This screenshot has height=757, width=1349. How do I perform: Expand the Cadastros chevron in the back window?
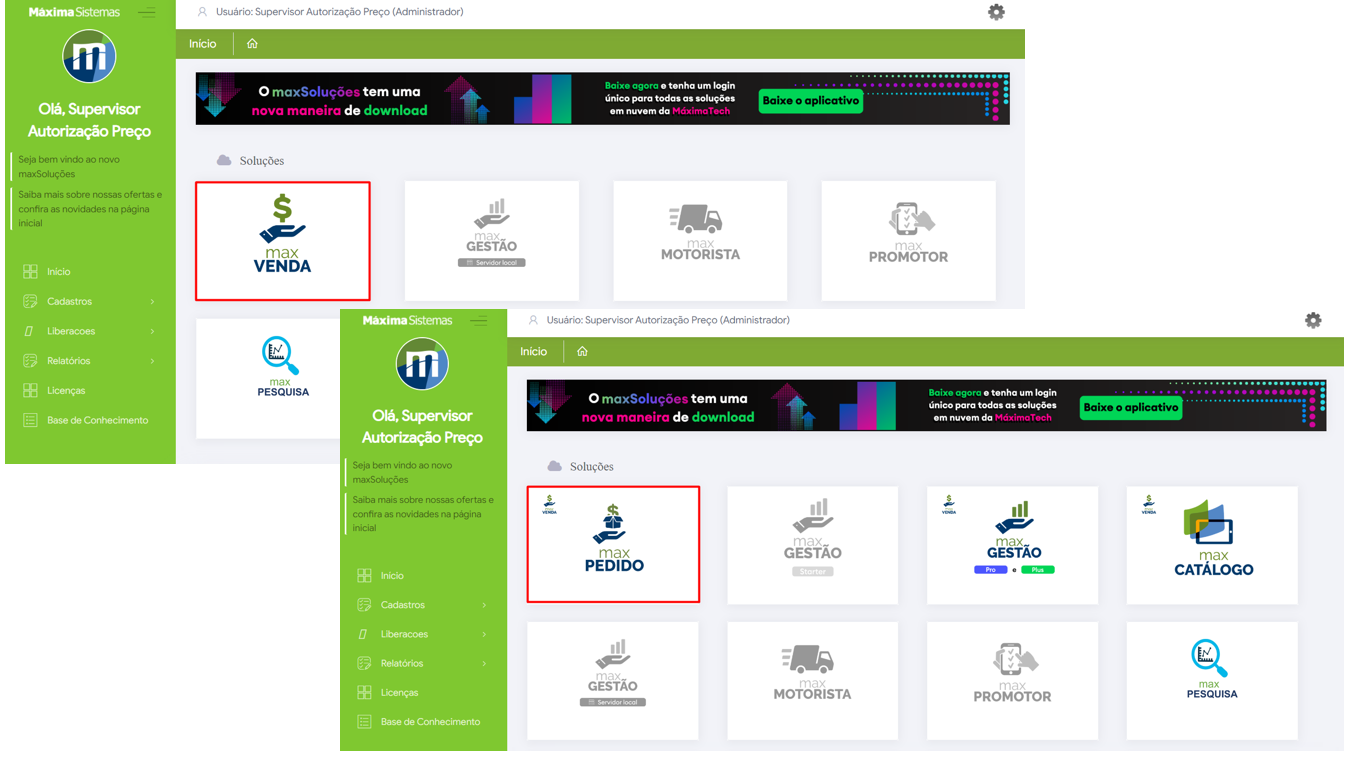click(153, 302)
